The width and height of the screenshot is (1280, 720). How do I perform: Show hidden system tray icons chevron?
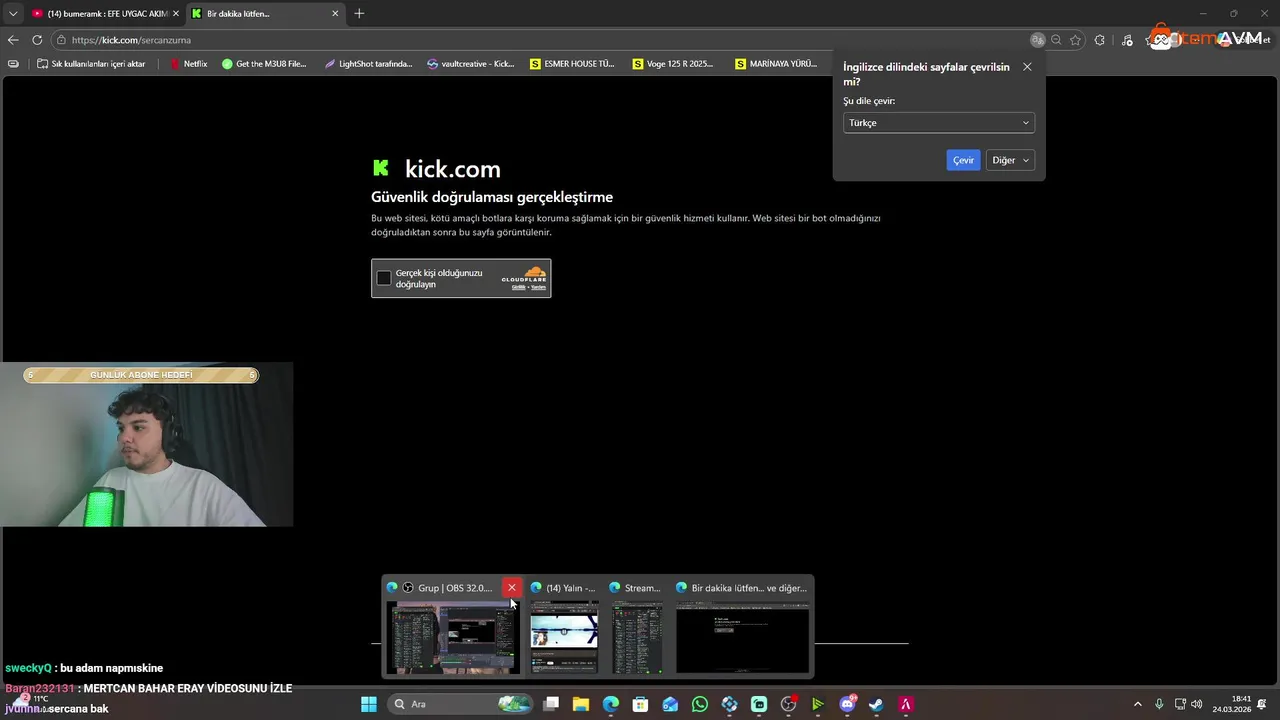click(x=1137, y=704)
